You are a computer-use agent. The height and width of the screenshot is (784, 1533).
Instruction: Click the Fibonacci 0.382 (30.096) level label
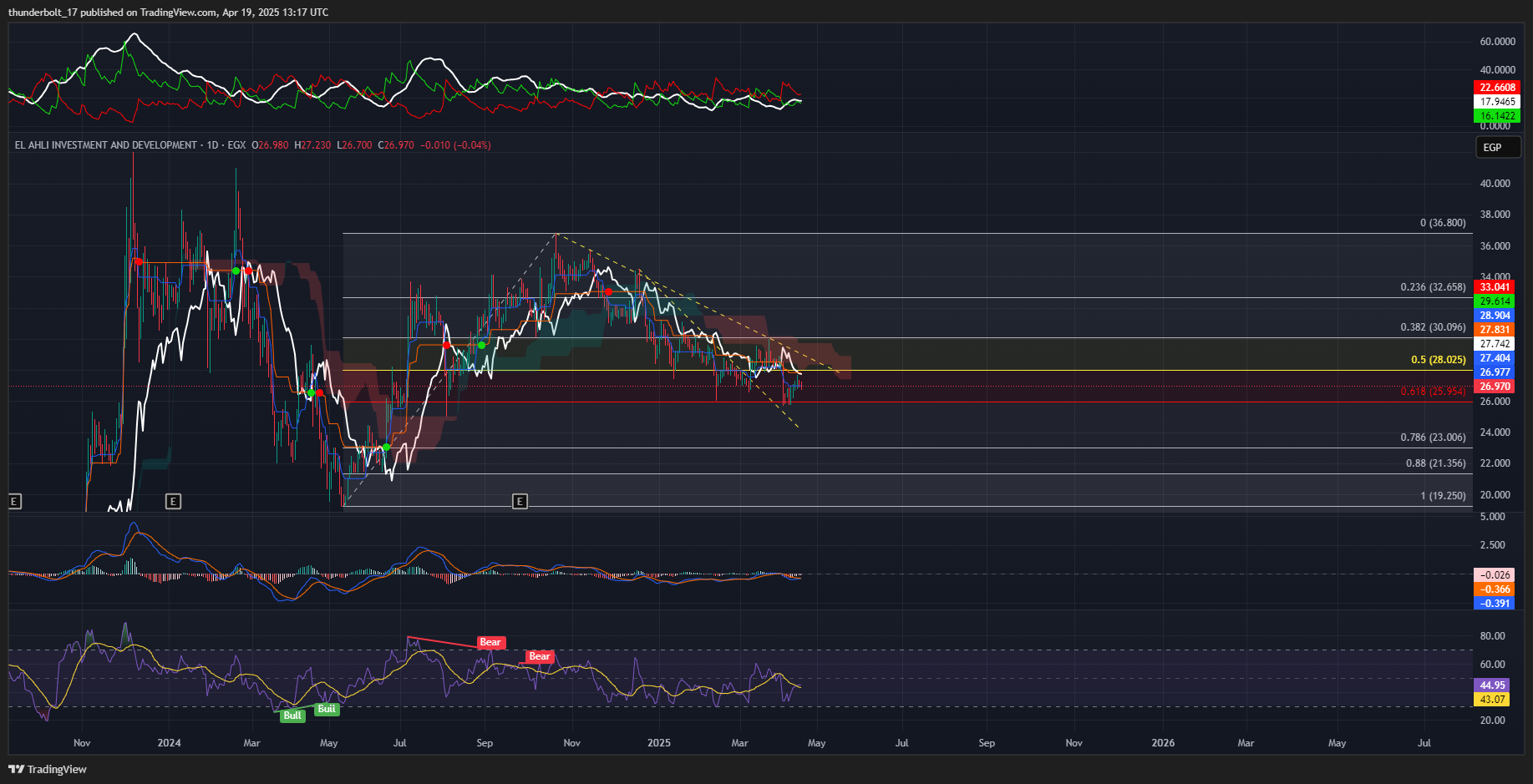(1433, 327)
